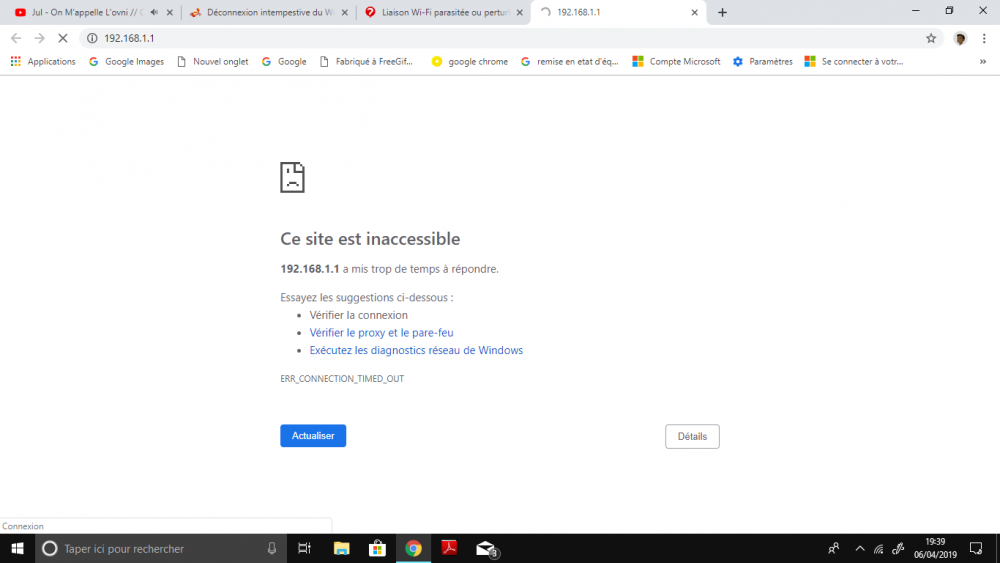Click Actualiser button to reload
The width and height of the screenshot is (1000, 563).
[x=313, y=435]
